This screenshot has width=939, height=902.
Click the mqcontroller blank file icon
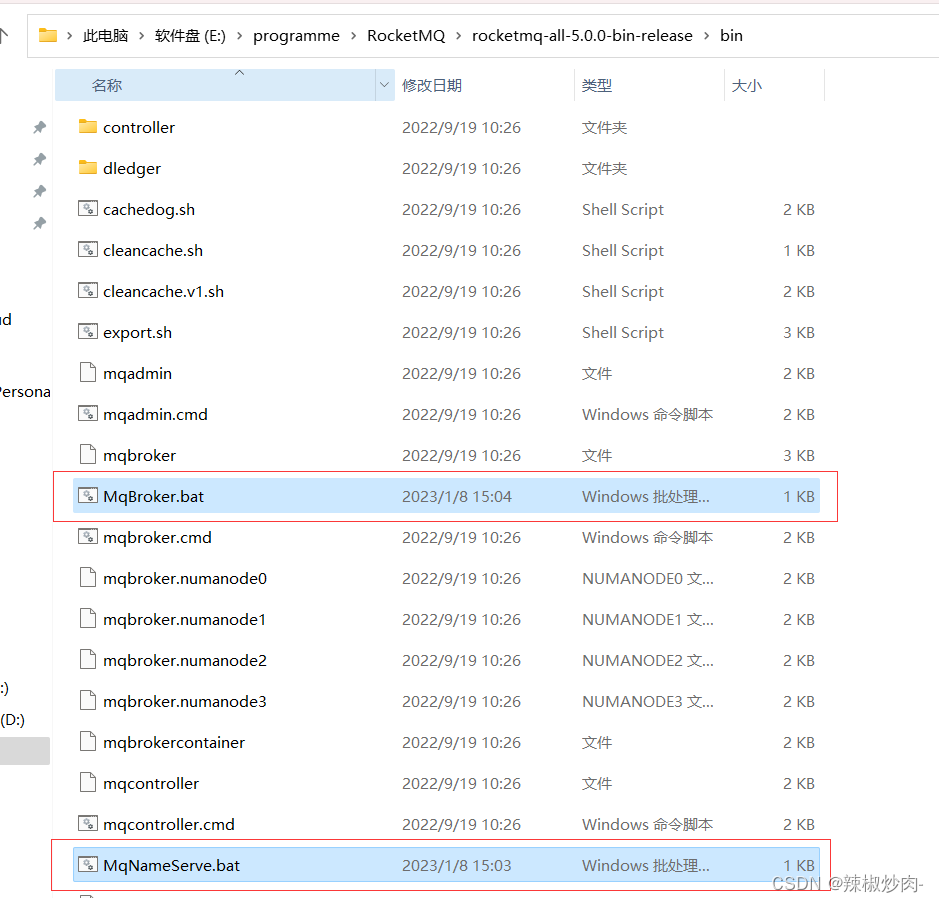[x=88, y=782]
